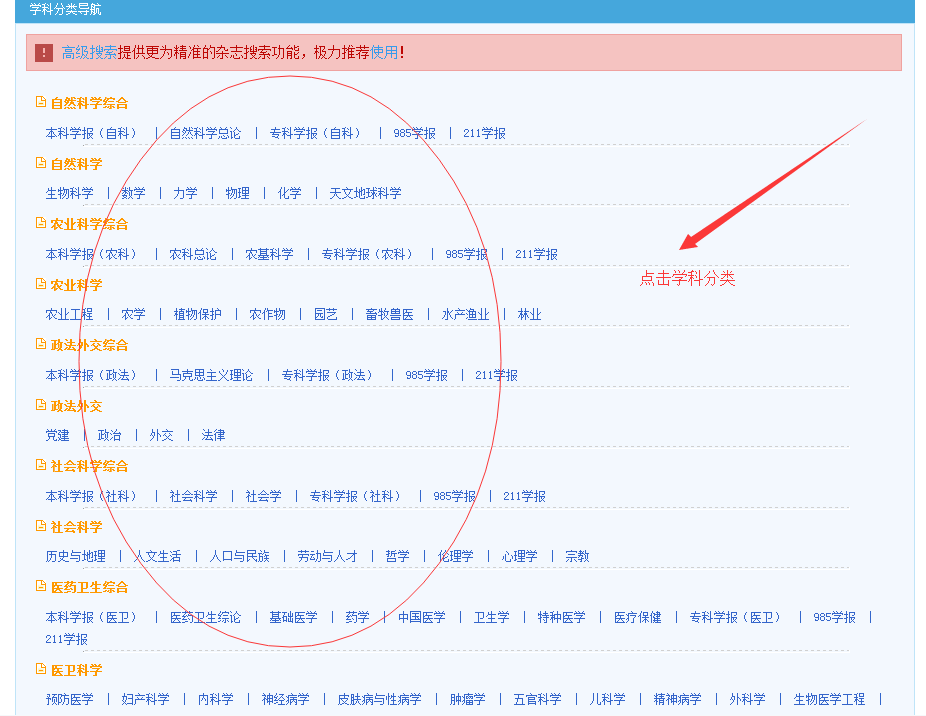Open the 畜牧兽医 category

point(389,314)
